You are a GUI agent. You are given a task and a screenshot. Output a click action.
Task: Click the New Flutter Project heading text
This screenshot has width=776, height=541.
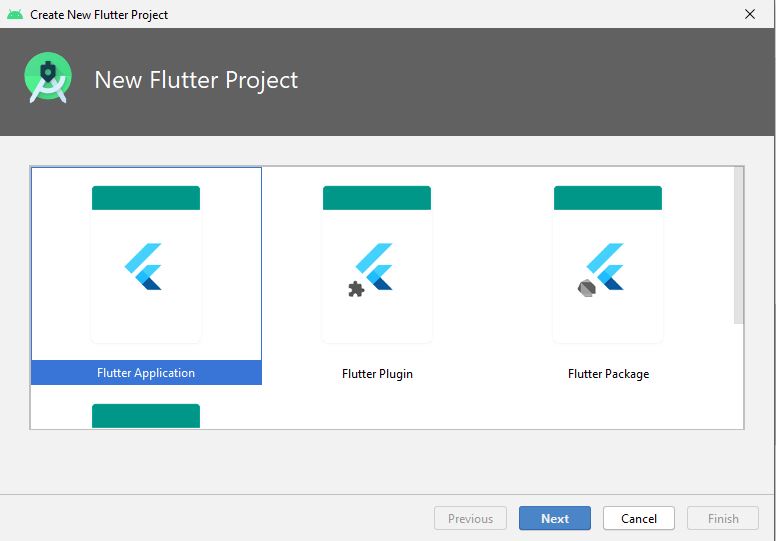click(196, 80)
